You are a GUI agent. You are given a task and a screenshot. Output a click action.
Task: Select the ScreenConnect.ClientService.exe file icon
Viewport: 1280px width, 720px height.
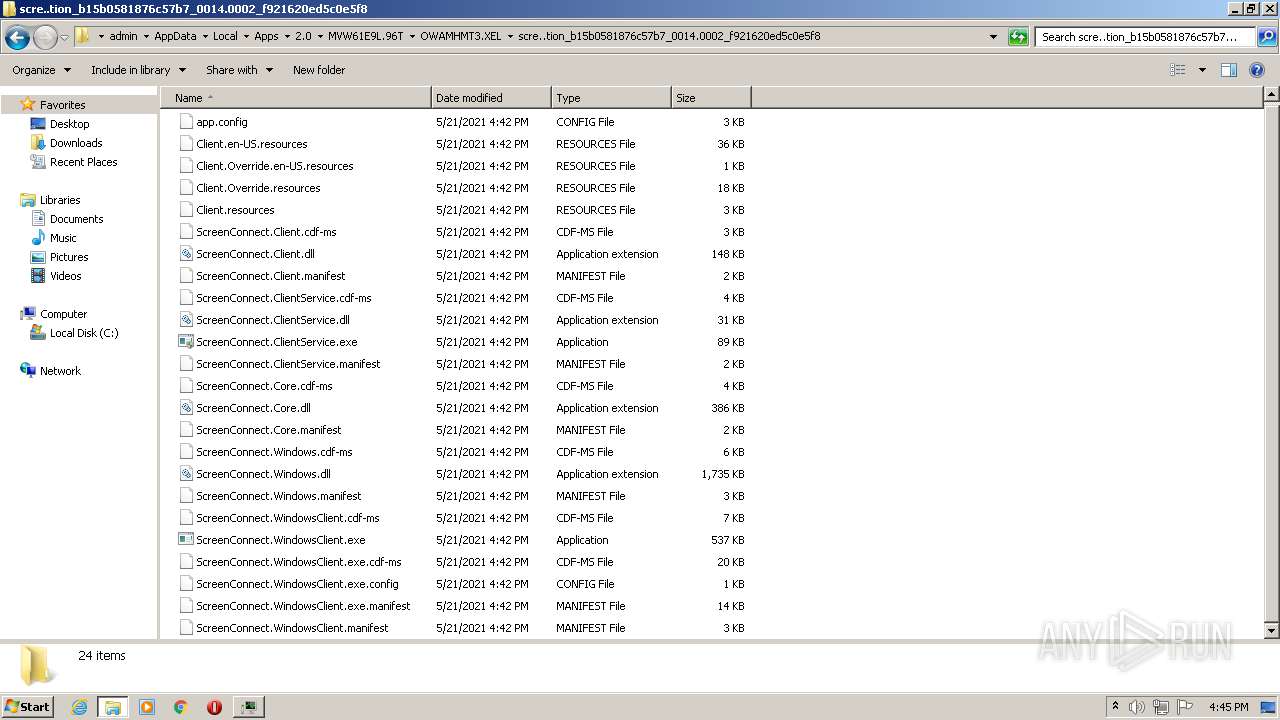[185, 342]
